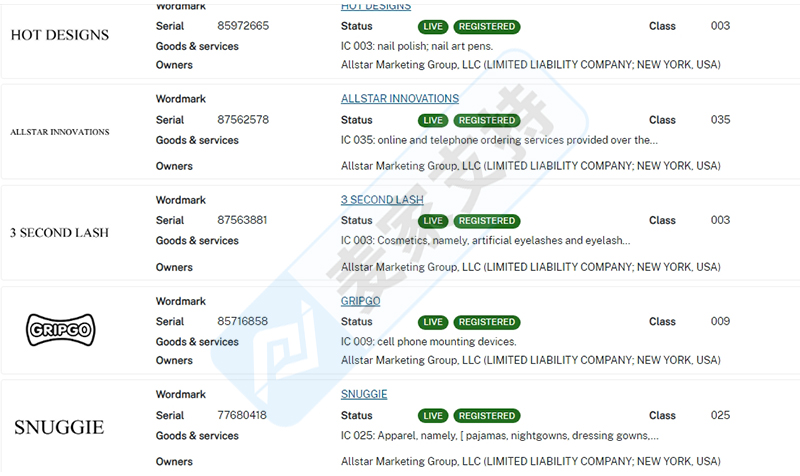Click the ALLSTAR INNOVATIONS mark image

click(60, 132)
